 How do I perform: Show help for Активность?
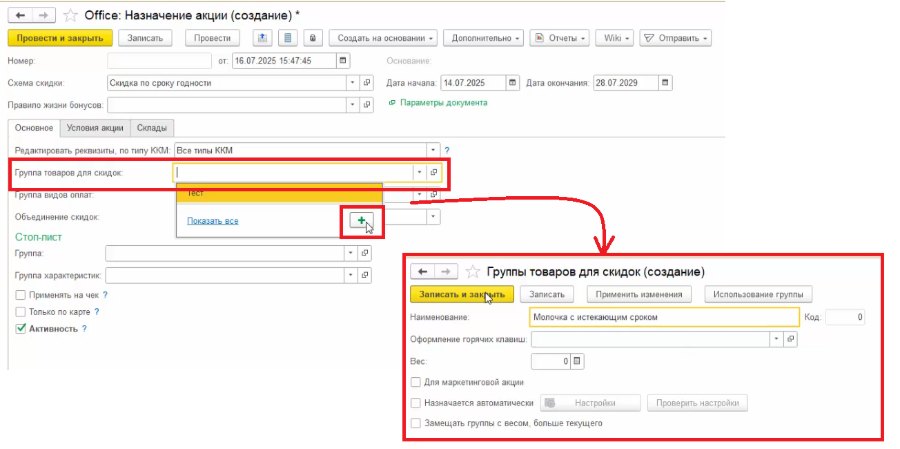pyautogui.click(x=84, y=329)
